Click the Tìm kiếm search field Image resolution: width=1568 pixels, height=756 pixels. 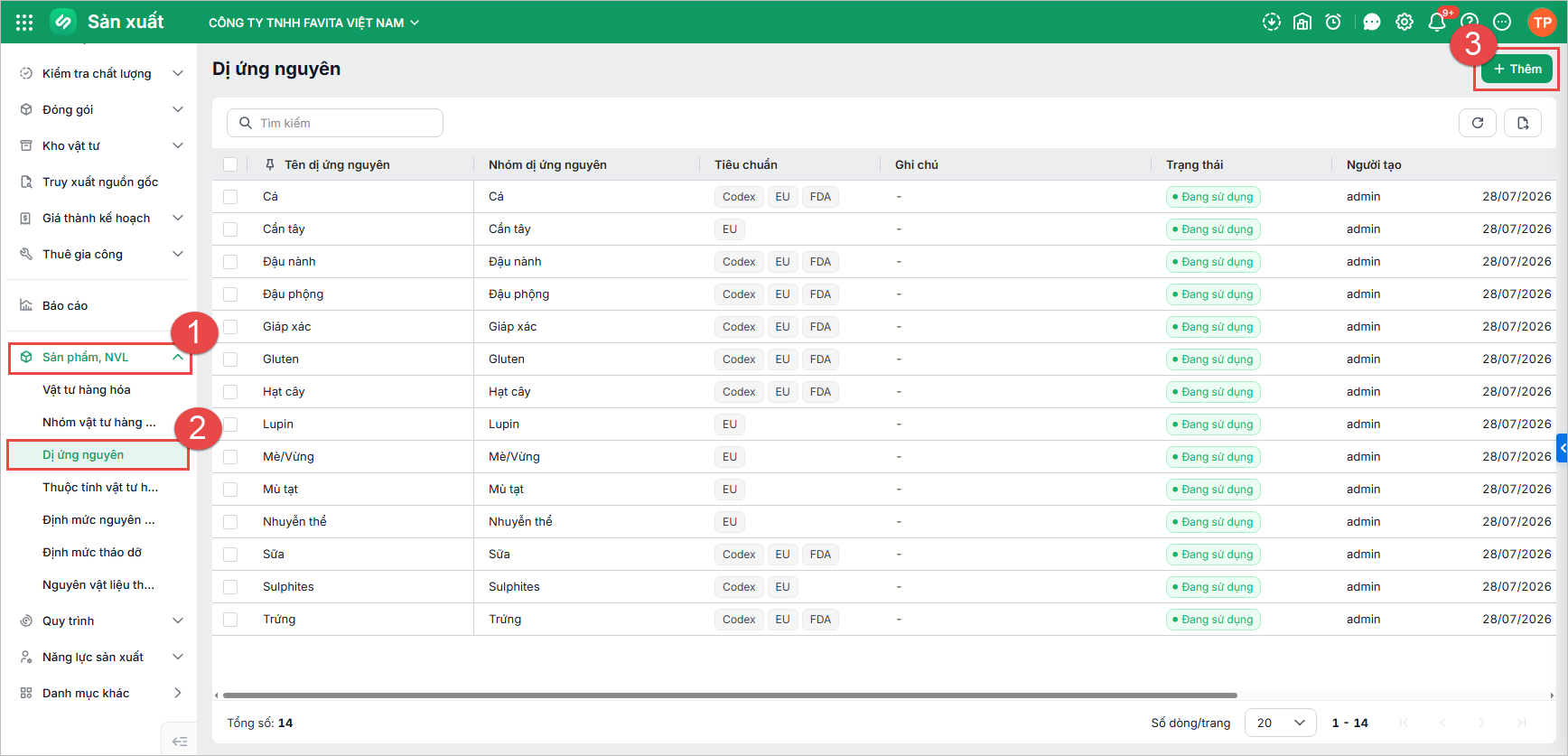335,123
